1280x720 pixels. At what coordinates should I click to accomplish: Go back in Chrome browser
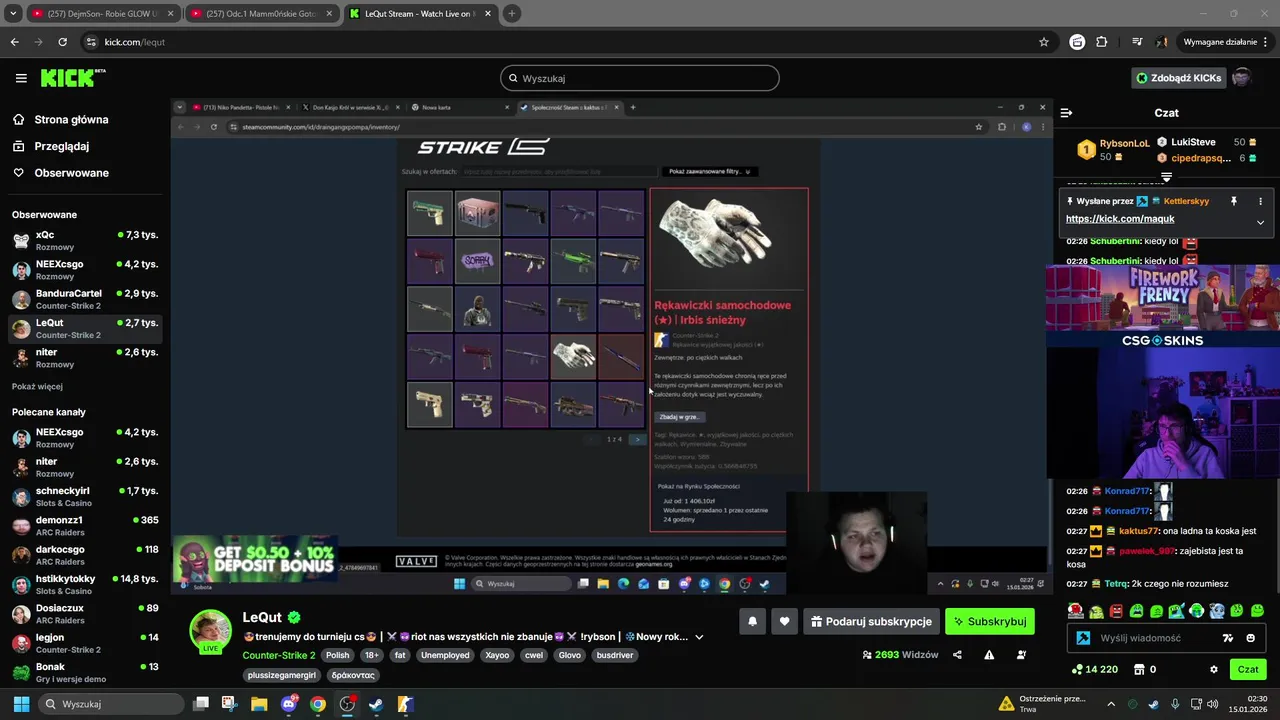click(14, 42)
